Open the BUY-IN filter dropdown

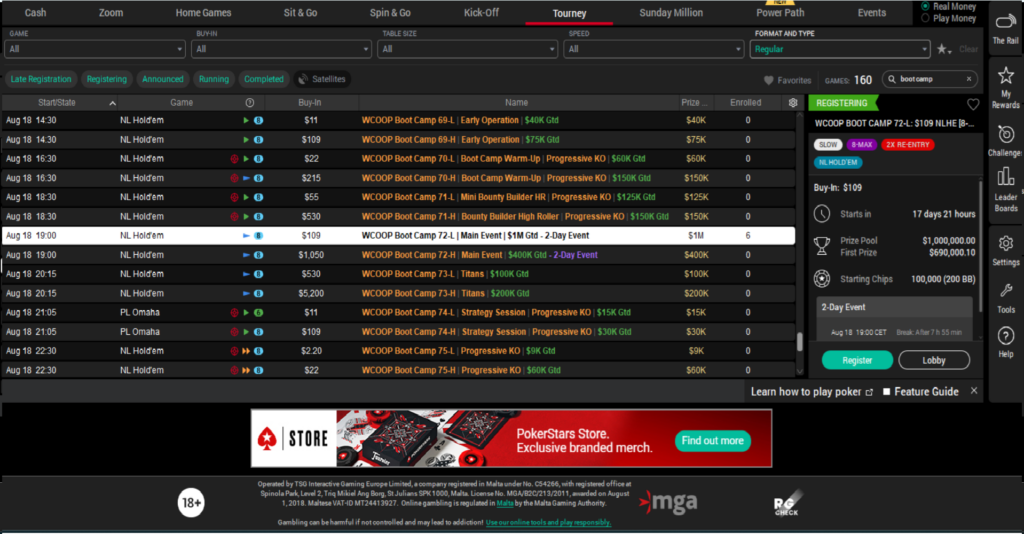click(x=281, y=49)
